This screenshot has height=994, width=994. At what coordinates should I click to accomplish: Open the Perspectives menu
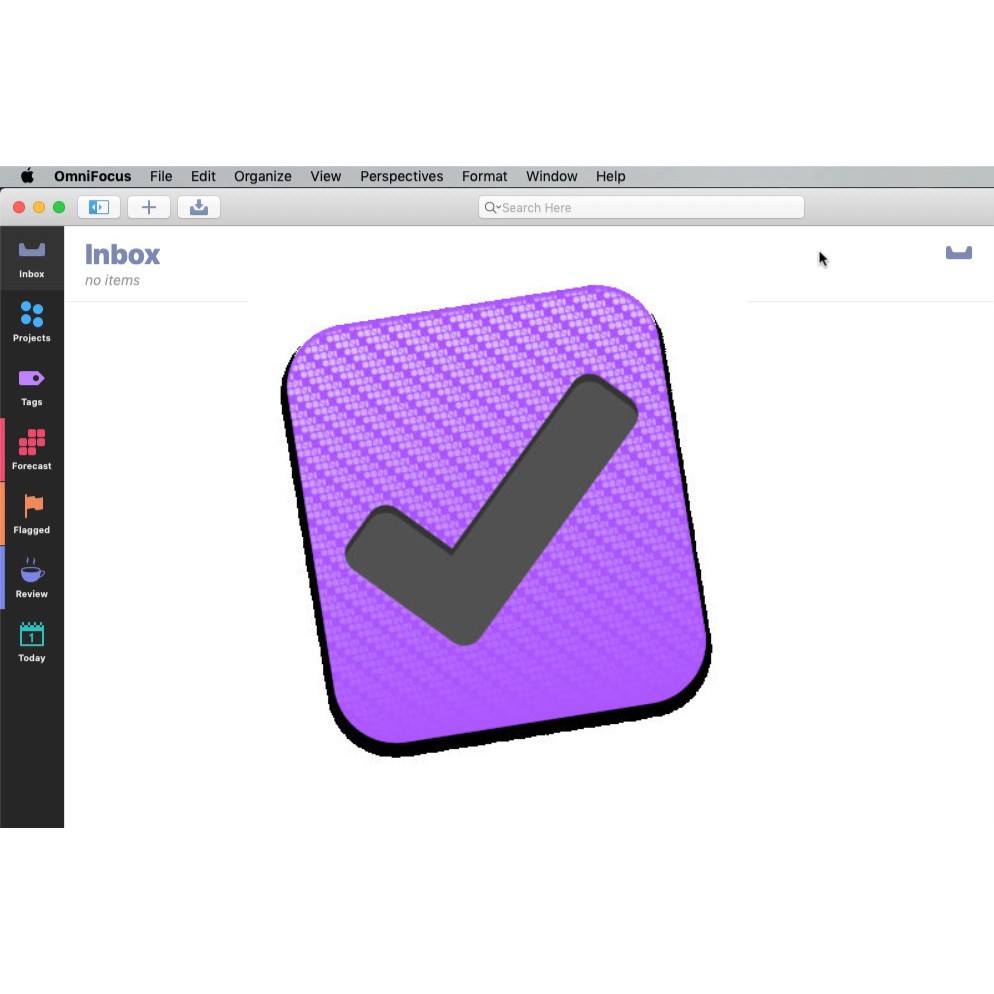(x=401, y=176)
